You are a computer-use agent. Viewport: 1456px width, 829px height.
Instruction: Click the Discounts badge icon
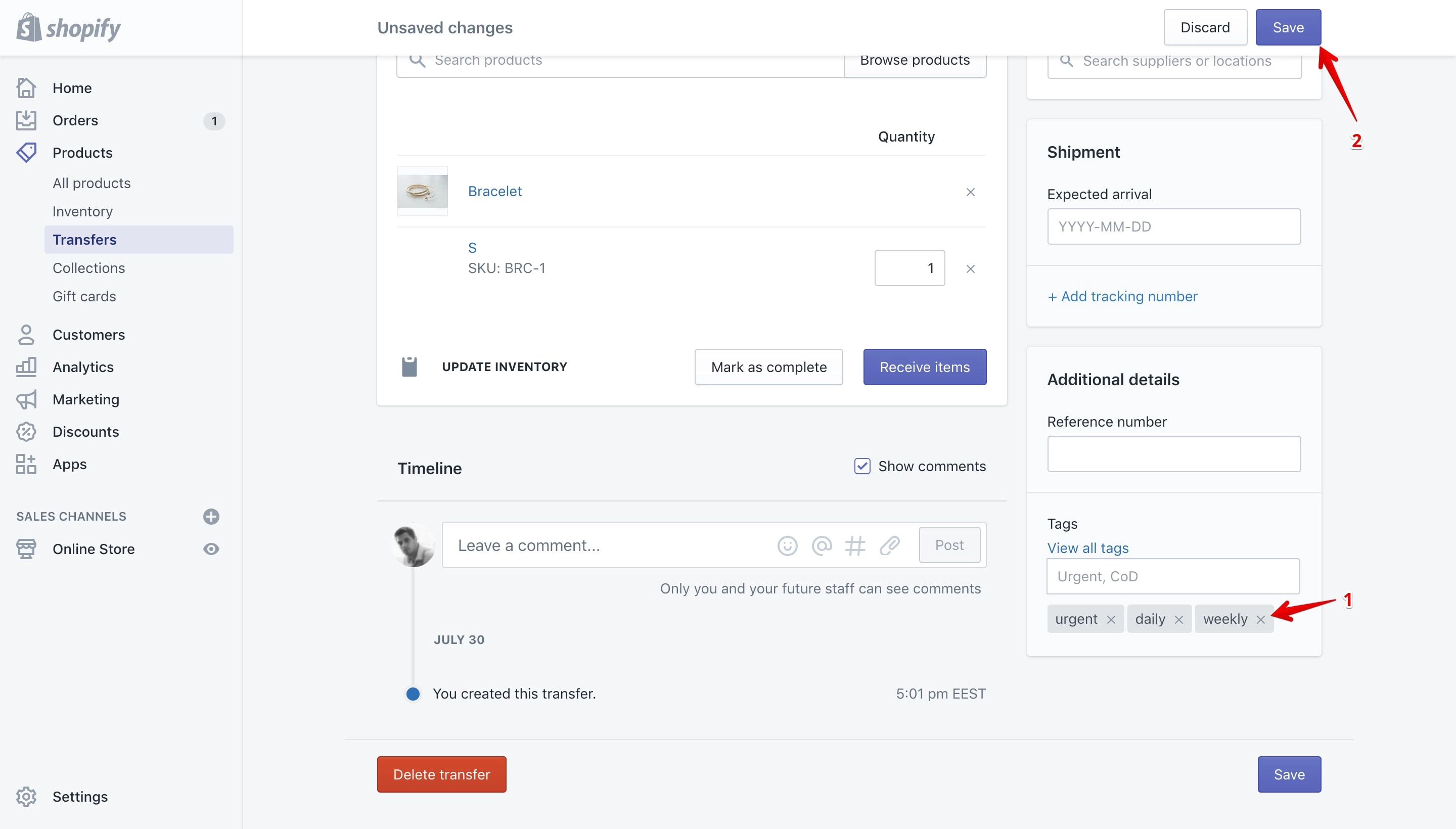[x=26, y=432]
